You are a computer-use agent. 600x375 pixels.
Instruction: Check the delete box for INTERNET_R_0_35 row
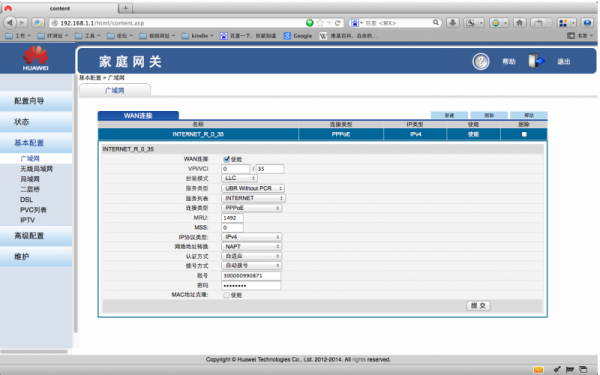524,134
